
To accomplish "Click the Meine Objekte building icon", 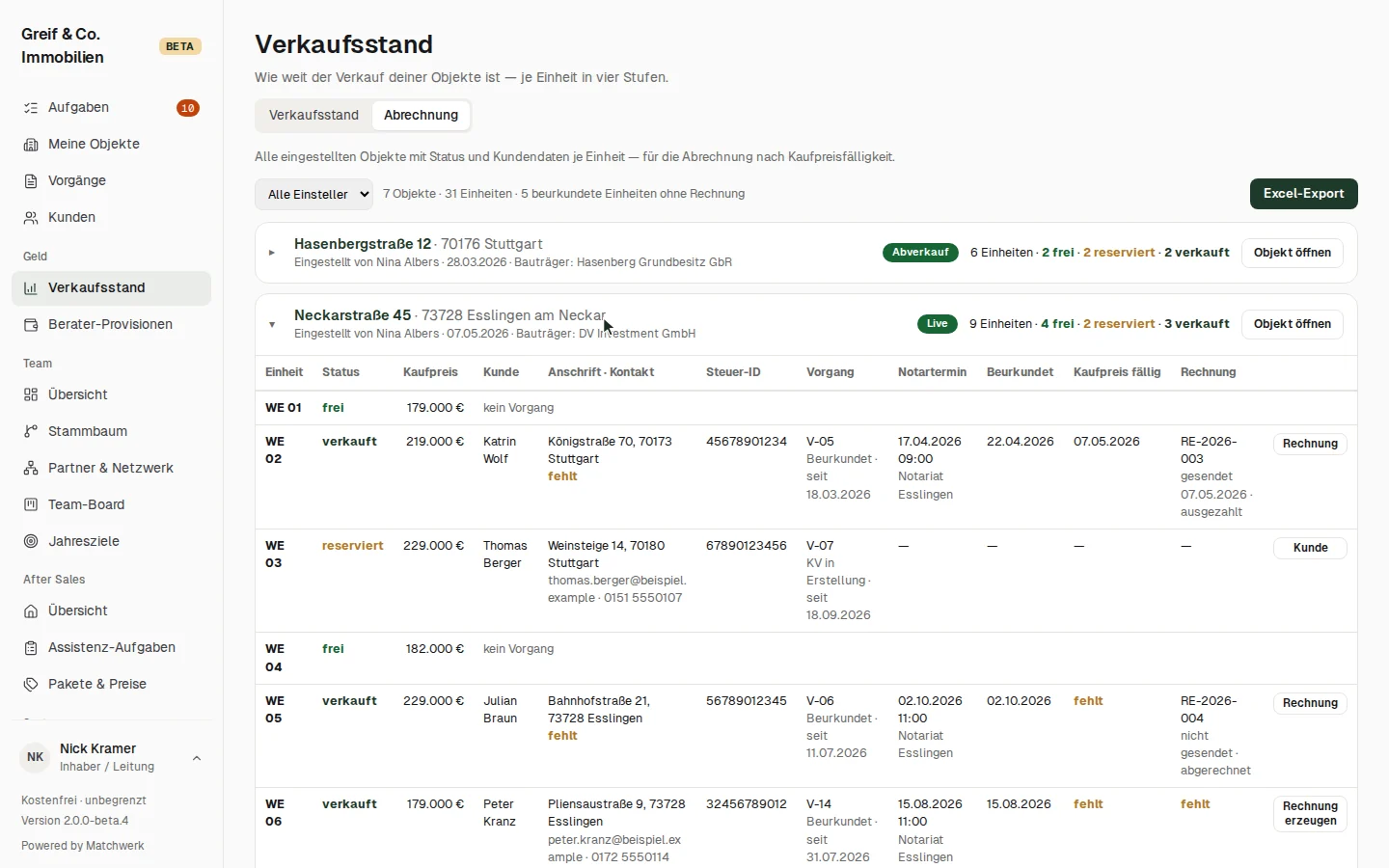I will (31, 145).
